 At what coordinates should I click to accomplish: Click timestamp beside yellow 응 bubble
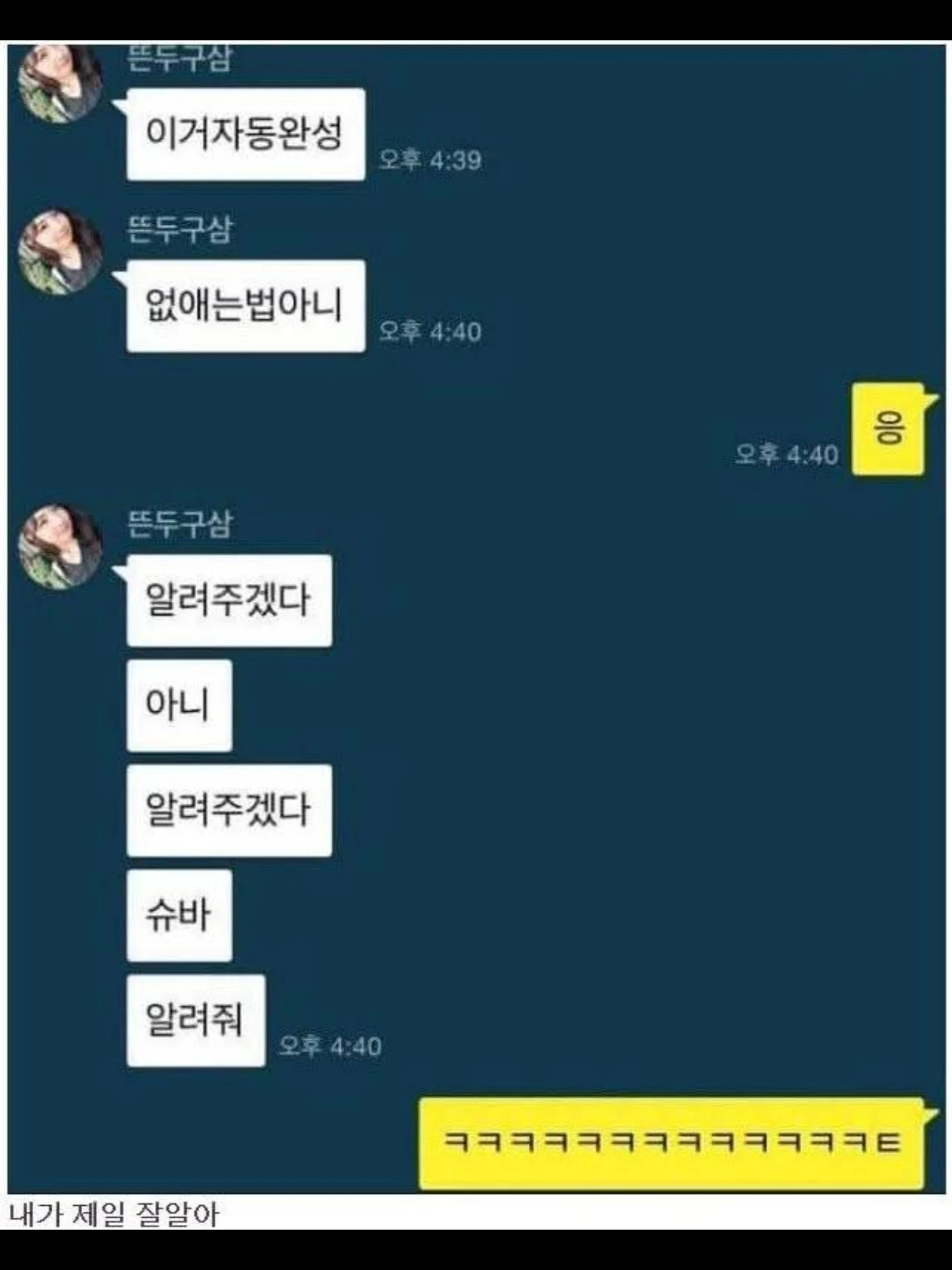(787, 454)
